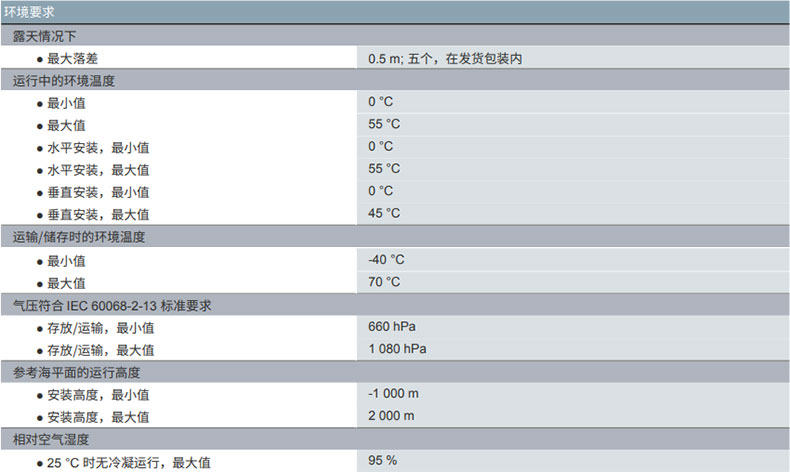Select the 660 hPa pressure value

(392, 327)
